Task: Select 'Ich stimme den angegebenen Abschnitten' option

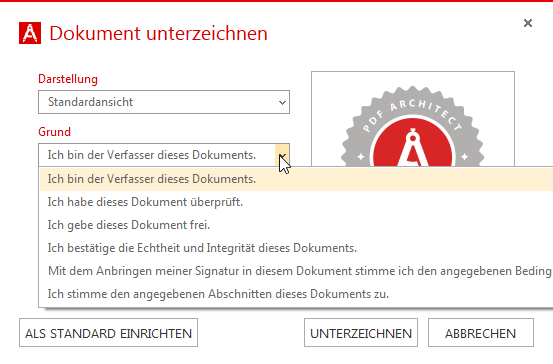Action: pyautogui.click(x=297, y=294)
